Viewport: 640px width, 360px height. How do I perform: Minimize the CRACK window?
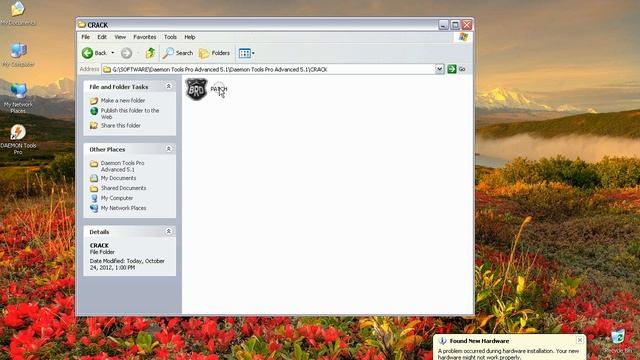(444, 25)
